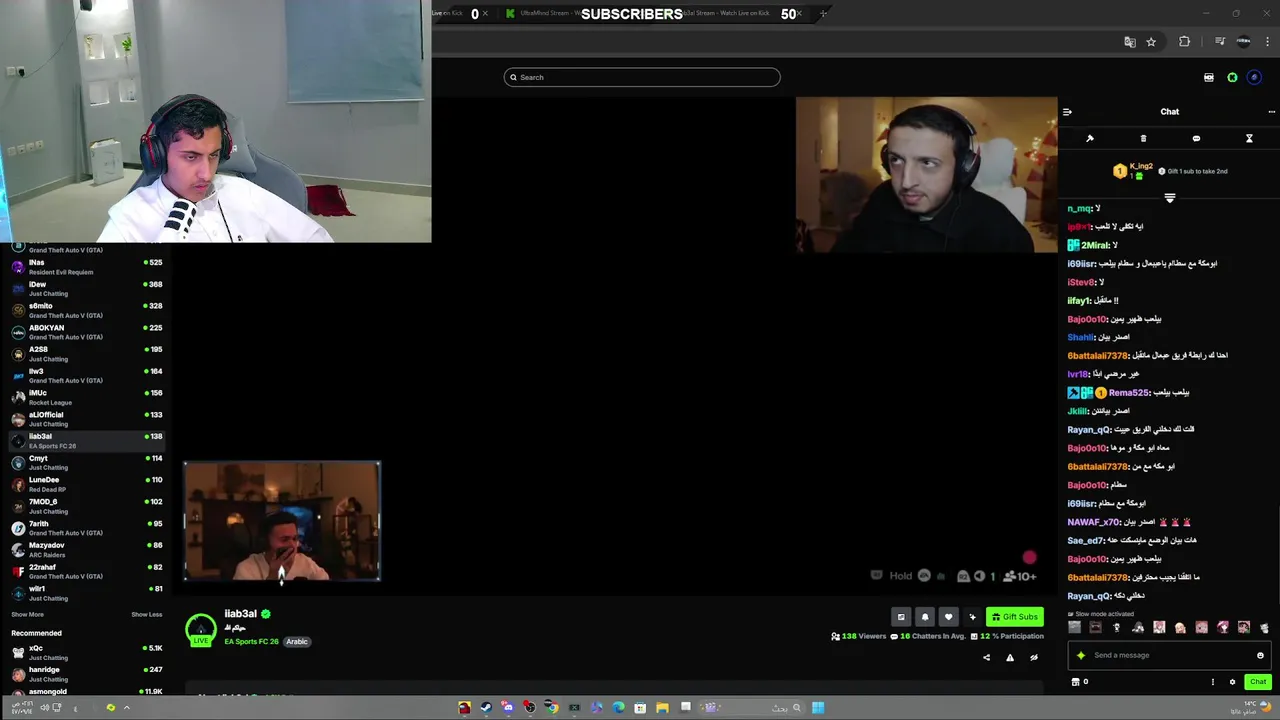
Task: Select the ban hammer moderation icon
Action: click(1090, 139)
